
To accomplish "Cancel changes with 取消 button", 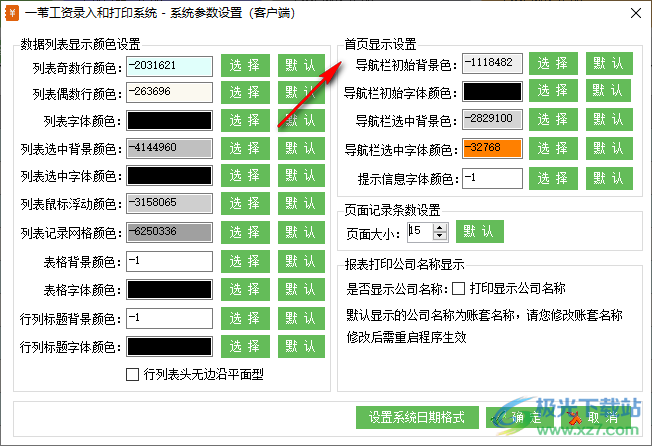I will click(x=596, y=417).
